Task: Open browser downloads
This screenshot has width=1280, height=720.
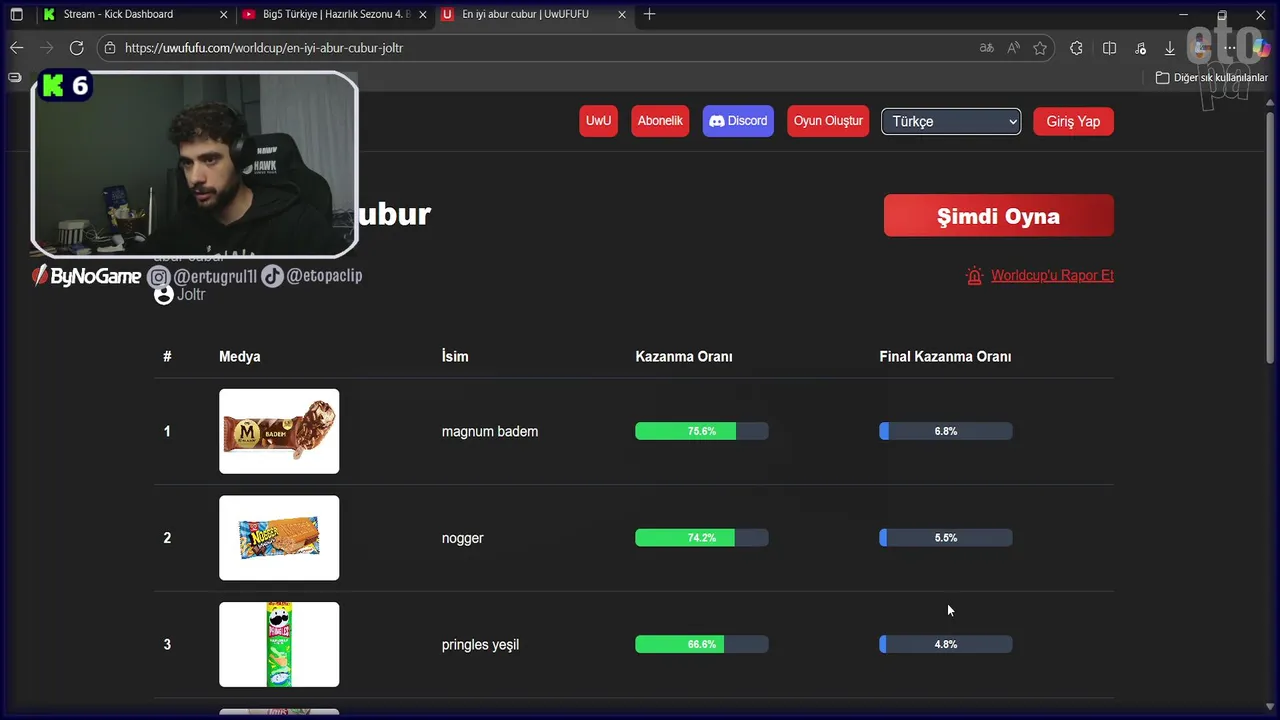Action: coord(1170,48)
